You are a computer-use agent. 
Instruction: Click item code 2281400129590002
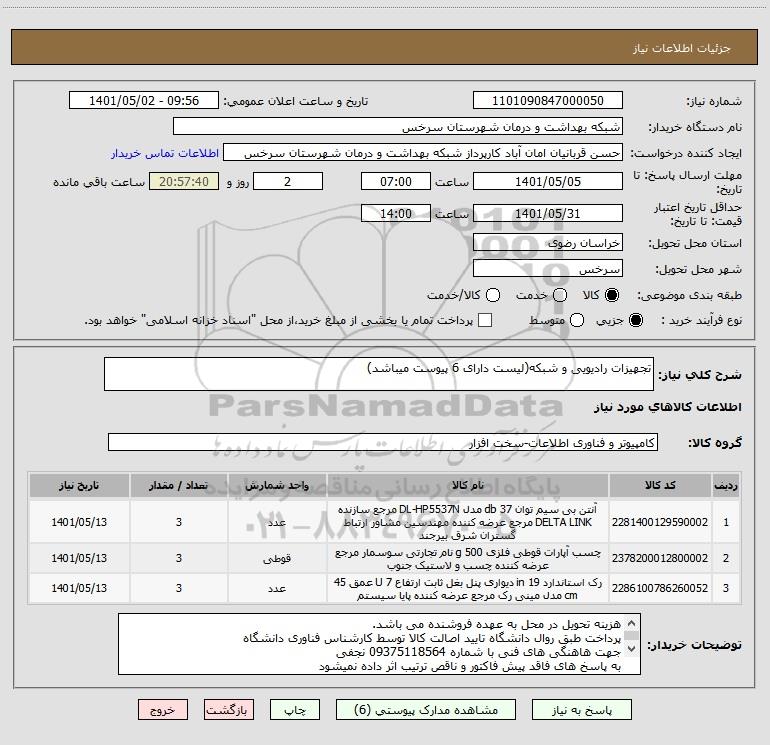pyautogui.click(x=660, y=522)
